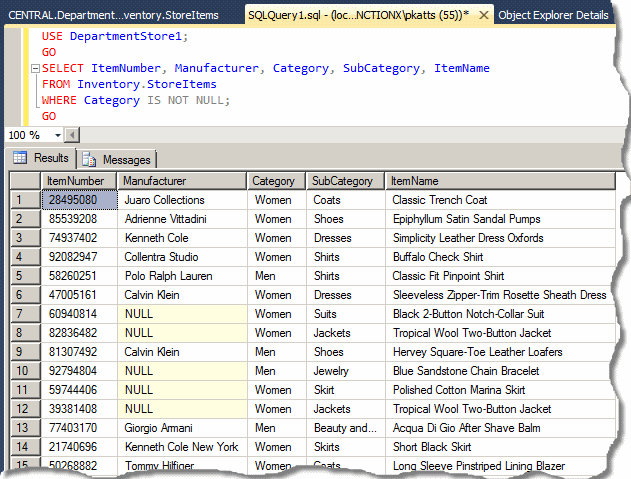The image size is (631, 479).
Task: Click the Kenneth Cole New York cell
Action: pyautogui.click(x=182, y=446)
